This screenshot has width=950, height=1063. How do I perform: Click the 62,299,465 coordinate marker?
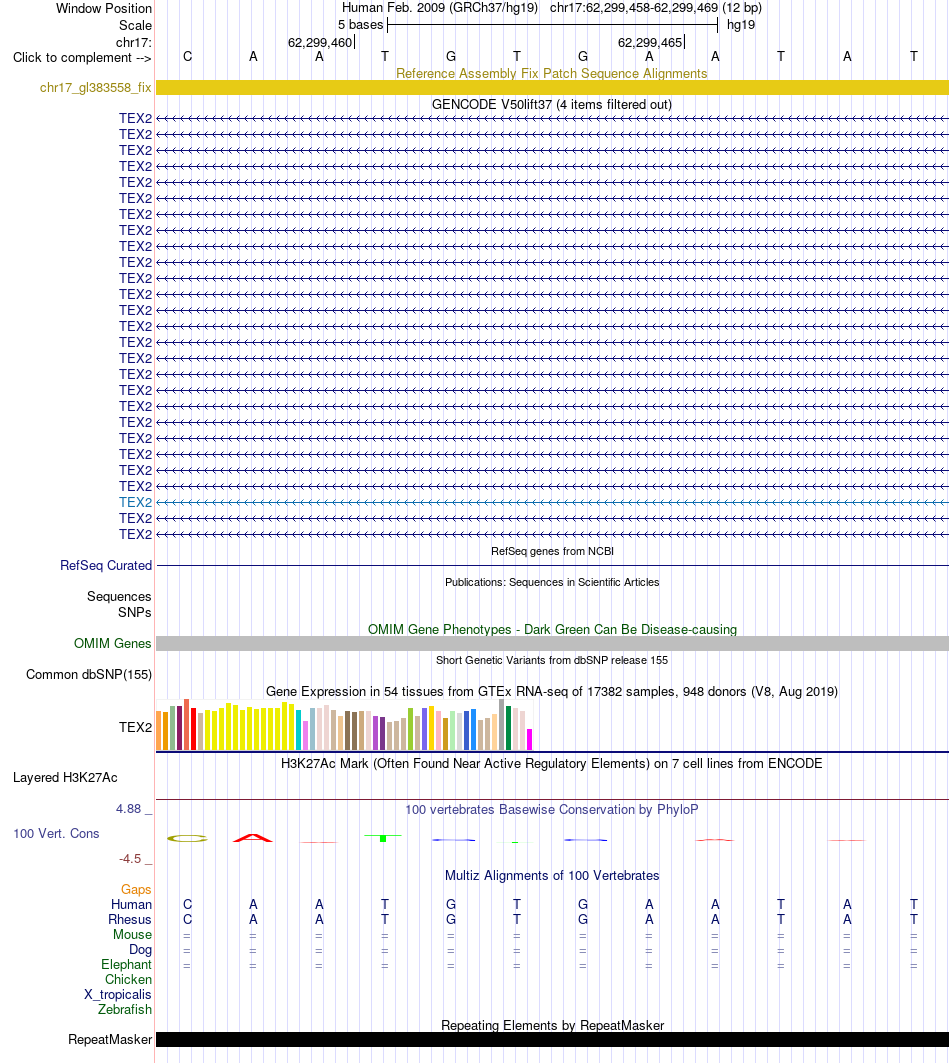[650, 42]
